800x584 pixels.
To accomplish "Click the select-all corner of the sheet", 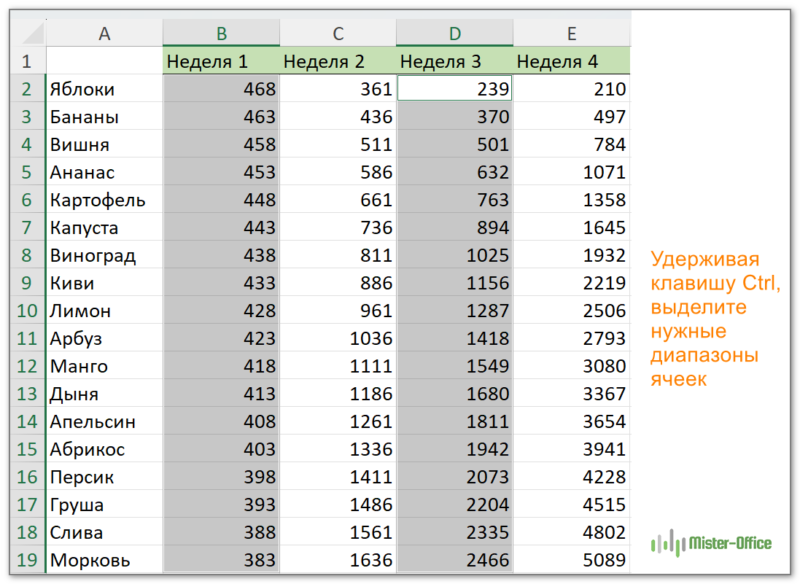I will [x=27, y=34].
